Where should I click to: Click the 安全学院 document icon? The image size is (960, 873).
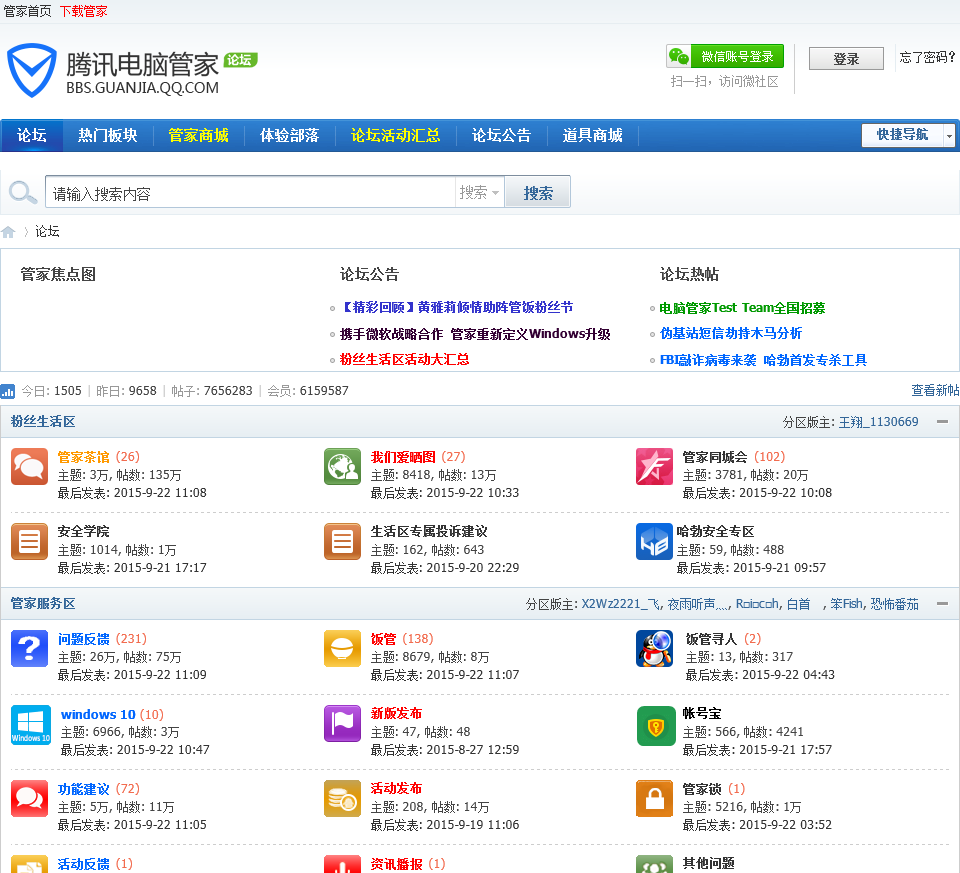pos(29,541)
